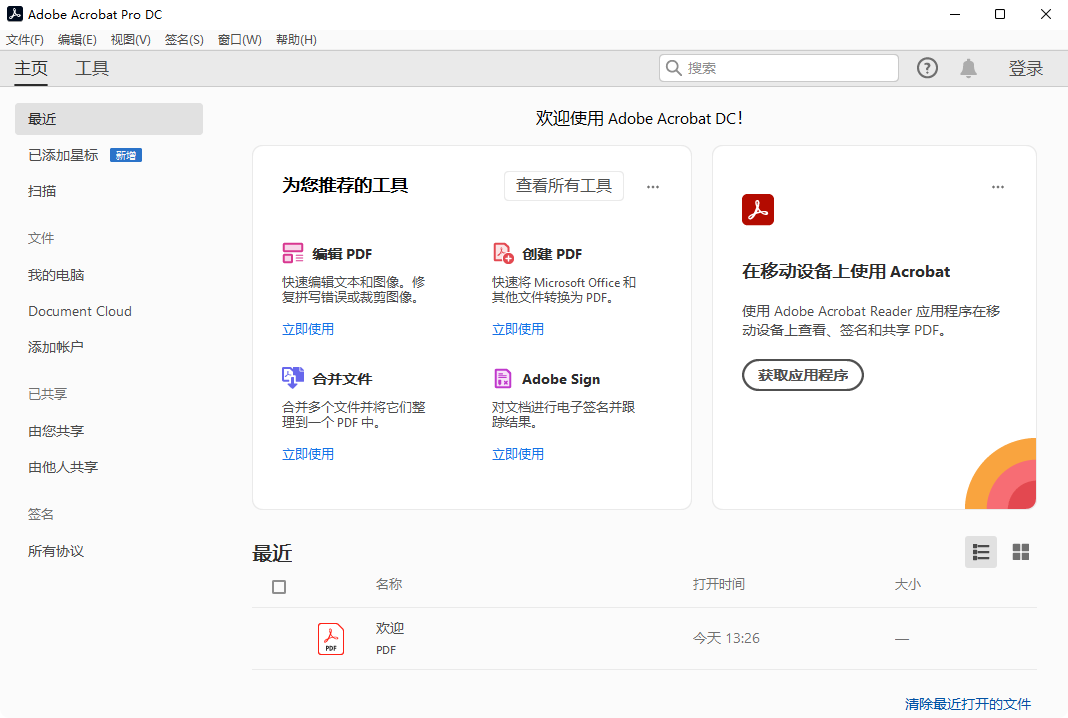Image resolution: width=1068 pixels, height=718 pixels.
Task: Click the search magnifier icon
Action: (674, 68)
